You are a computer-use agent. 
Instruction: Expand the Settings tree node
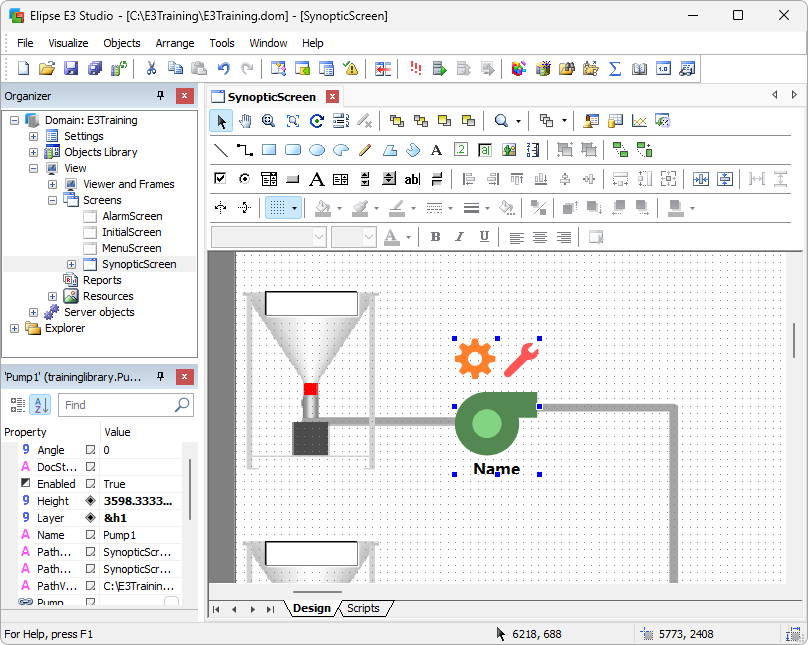click(x=33, y=136)
